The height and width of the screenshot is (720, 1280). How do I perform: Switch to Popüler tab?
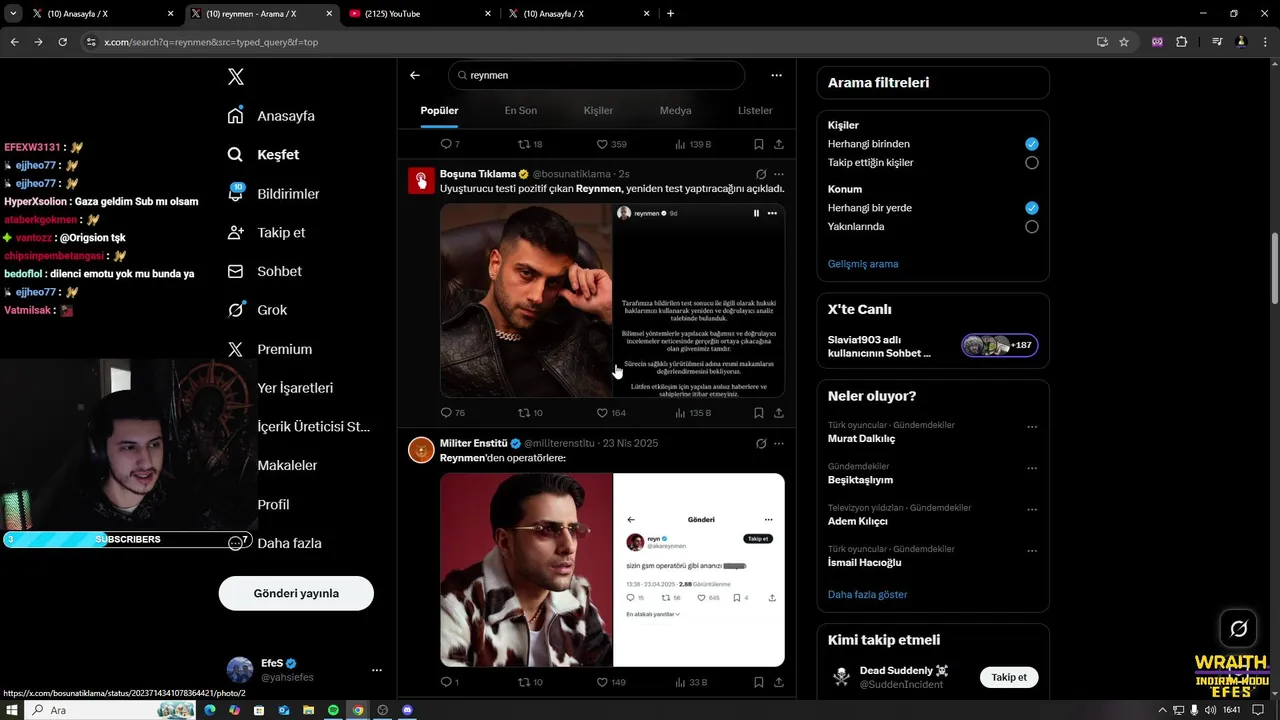click(439, 110)
